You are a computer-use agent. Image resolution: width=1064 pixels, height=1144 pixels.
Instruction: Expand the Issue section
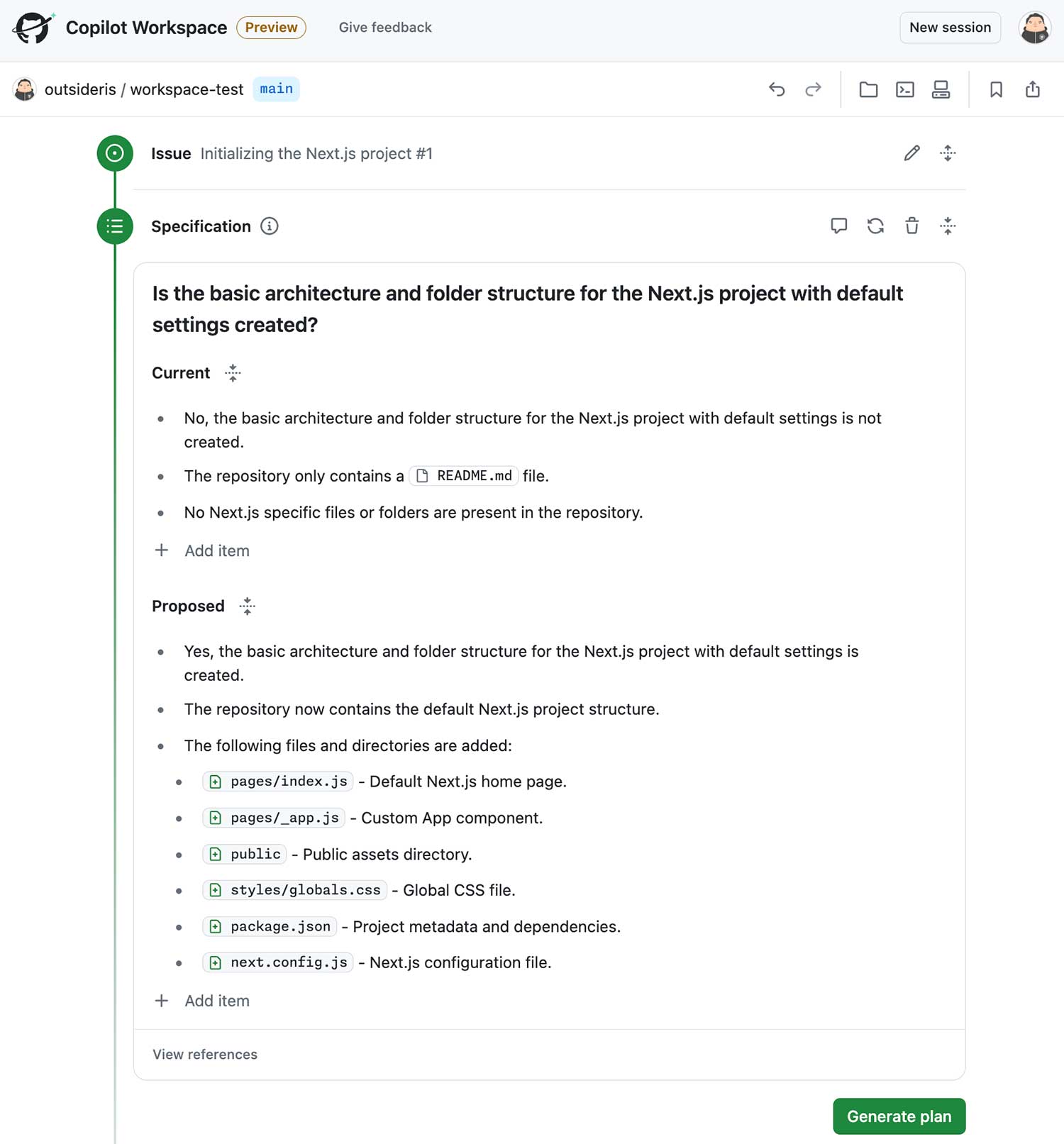pyautogui.click(x=948, y=153)
